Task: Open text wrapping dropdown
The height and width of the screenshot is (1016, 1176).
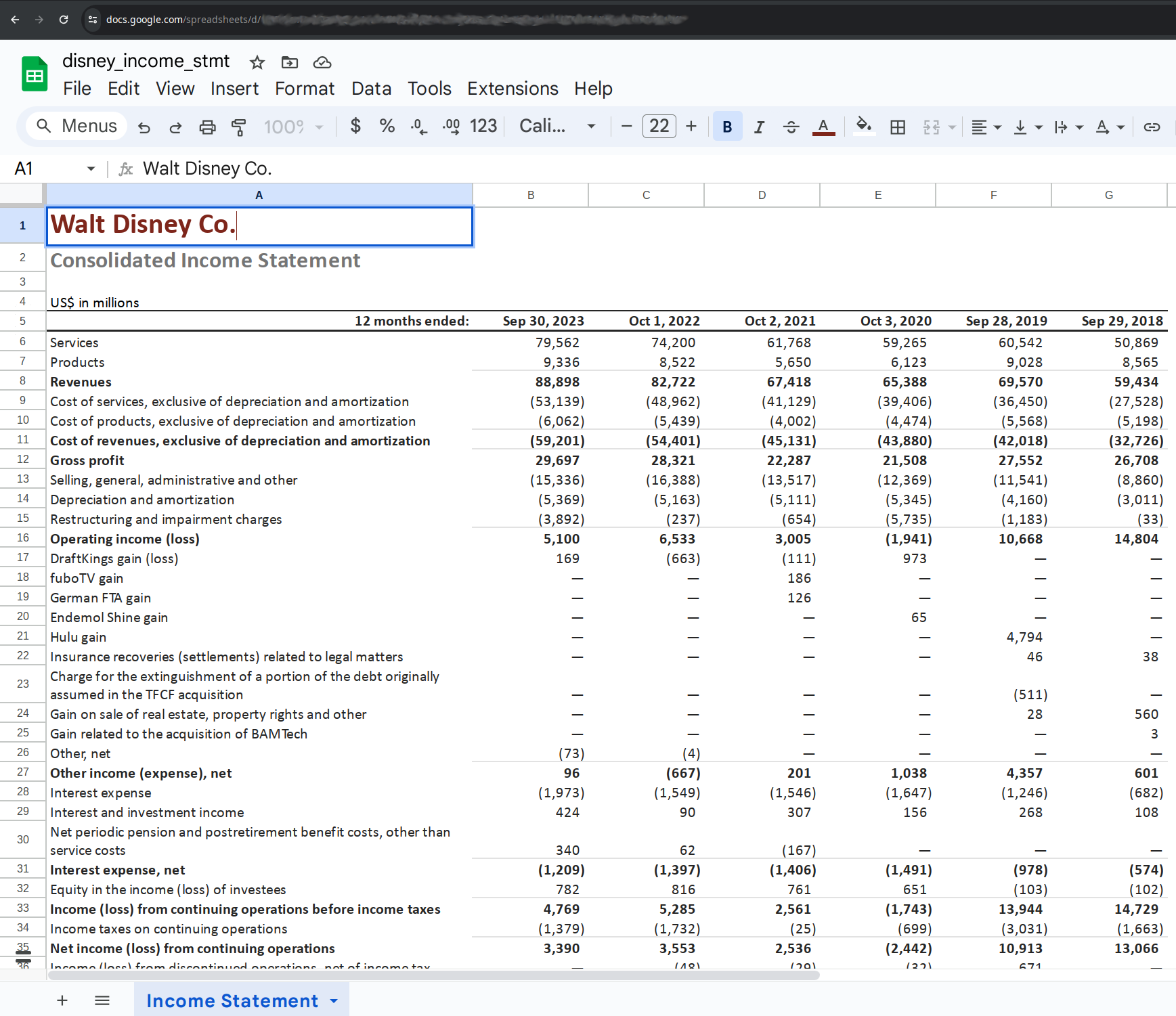Action: 1069,127
